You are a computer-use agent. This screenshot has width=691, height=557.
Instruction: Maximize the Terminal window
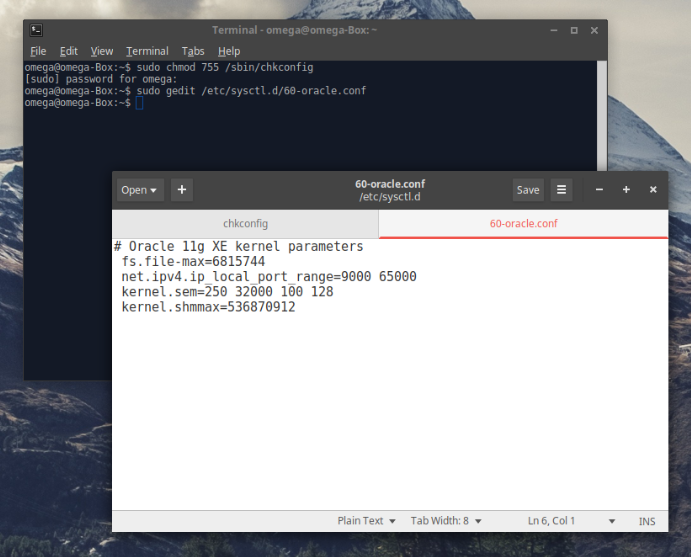[x=574, y=30]
